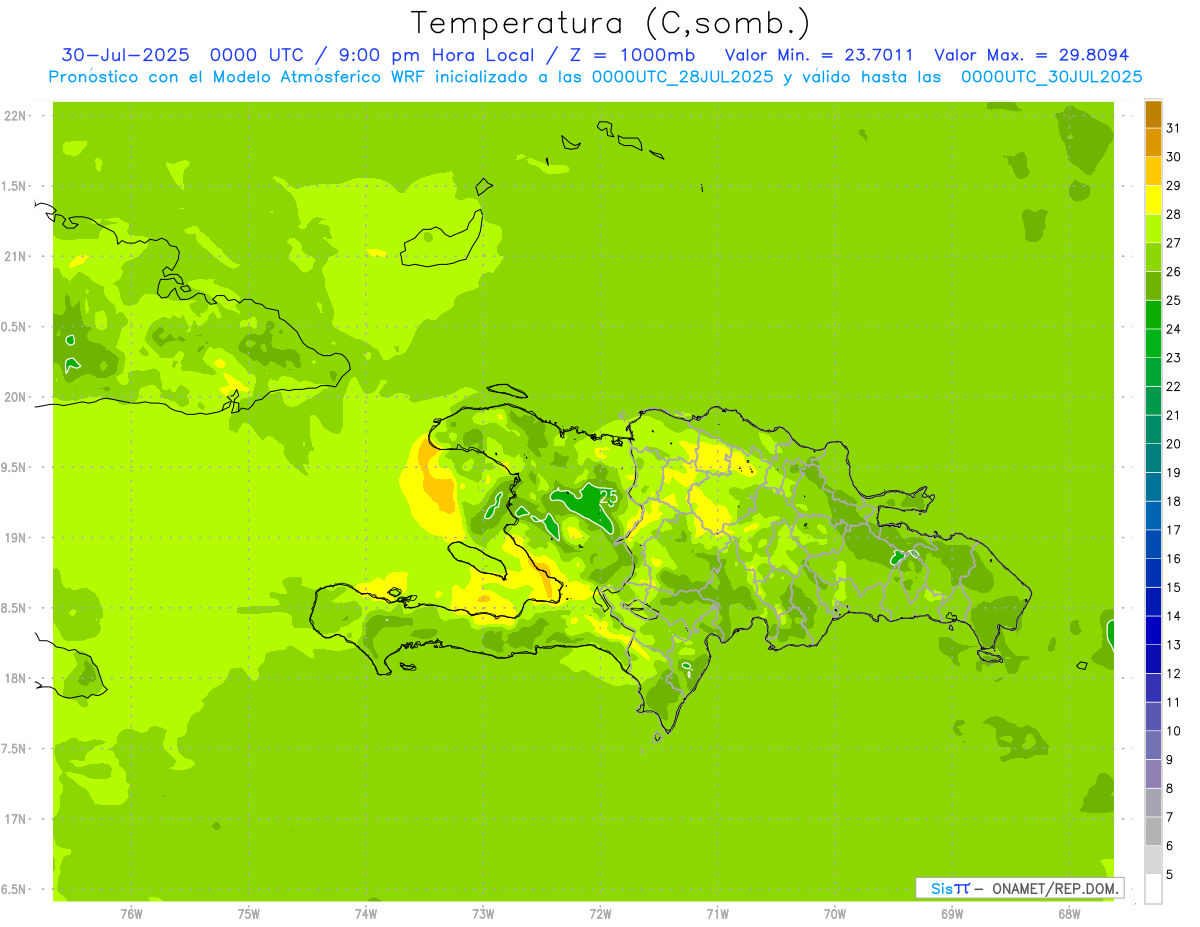Click legend value '20'
The height and width of the screenshot is (927, 1200).
(x=1173, y=444)
